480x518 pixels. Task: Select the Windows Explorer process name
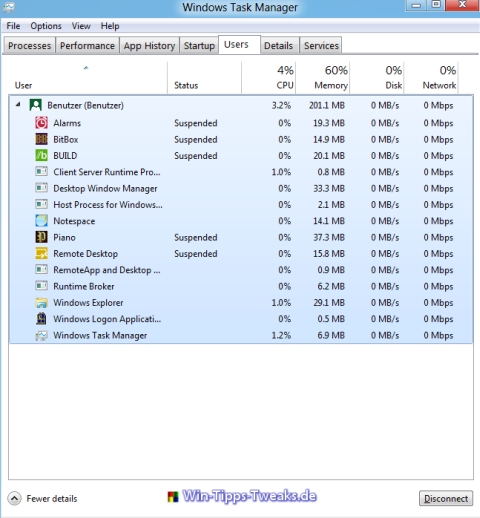coord(88,303)
